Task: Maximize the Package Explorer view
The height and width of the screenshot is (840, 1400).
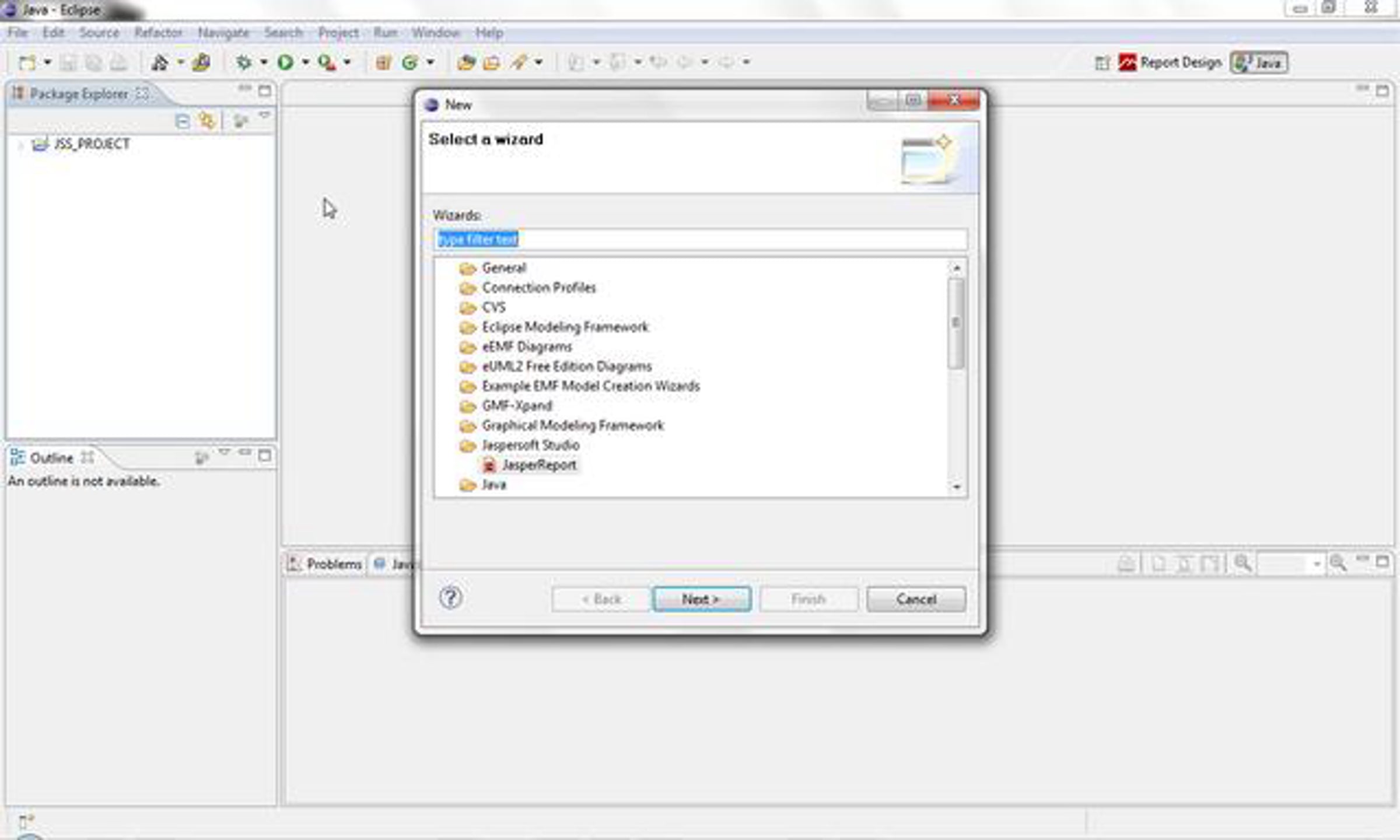Action: (x=265, y=90)
